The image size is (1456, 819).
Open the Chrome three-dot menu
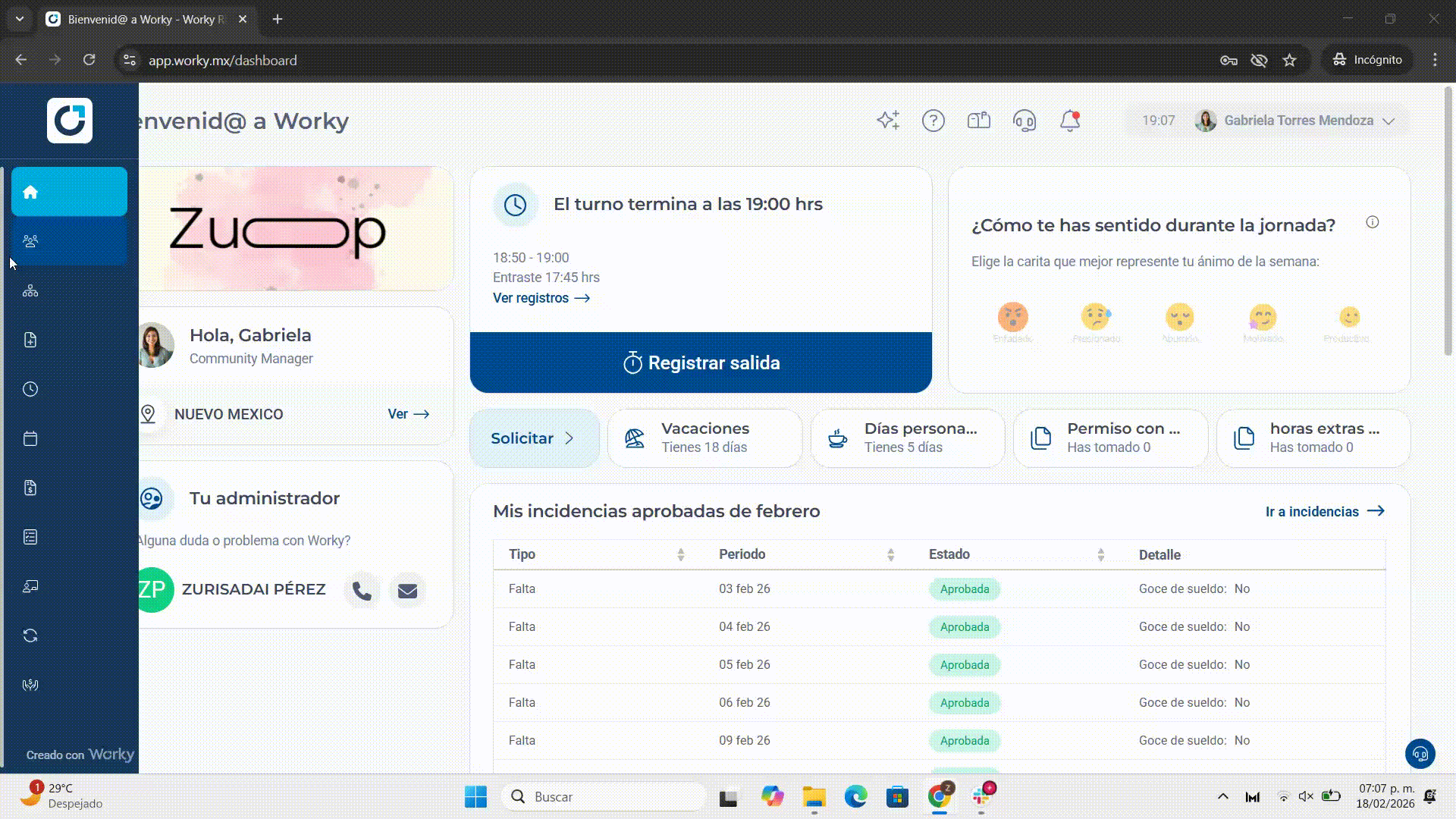point(1435,60)
